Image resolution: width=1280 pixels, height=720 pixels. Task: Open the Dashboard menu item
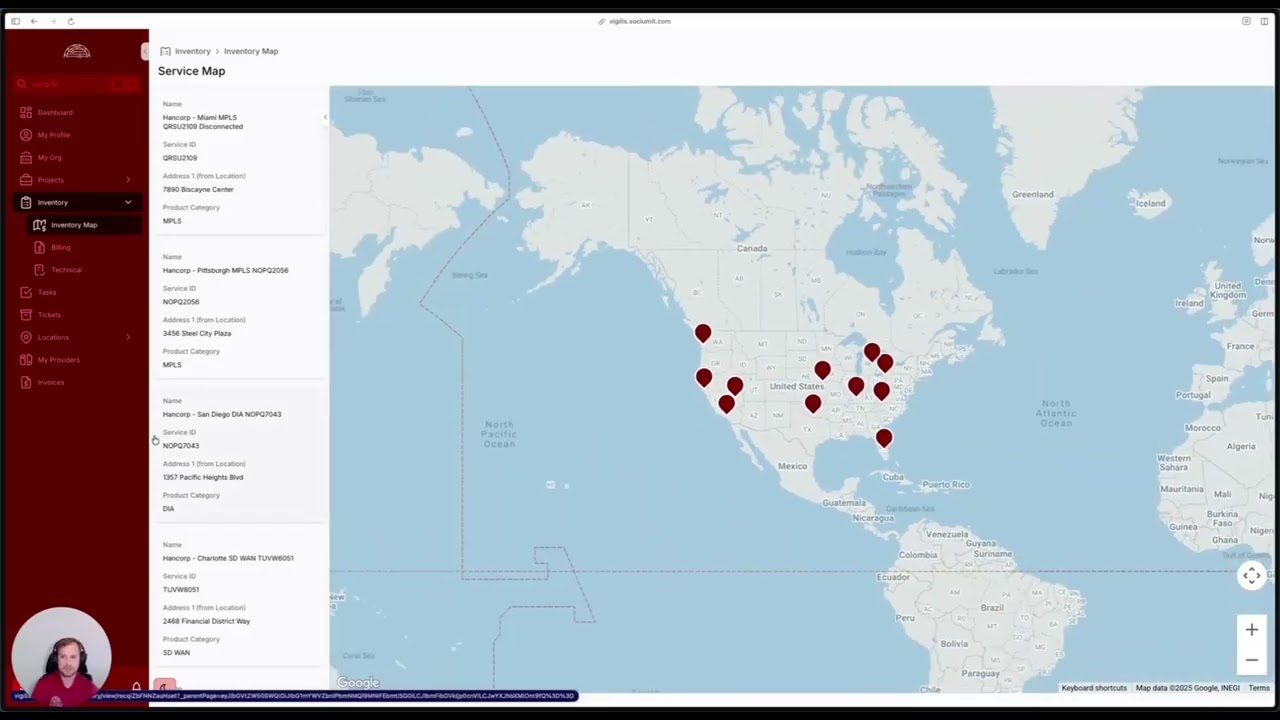[x=75, y=112]
